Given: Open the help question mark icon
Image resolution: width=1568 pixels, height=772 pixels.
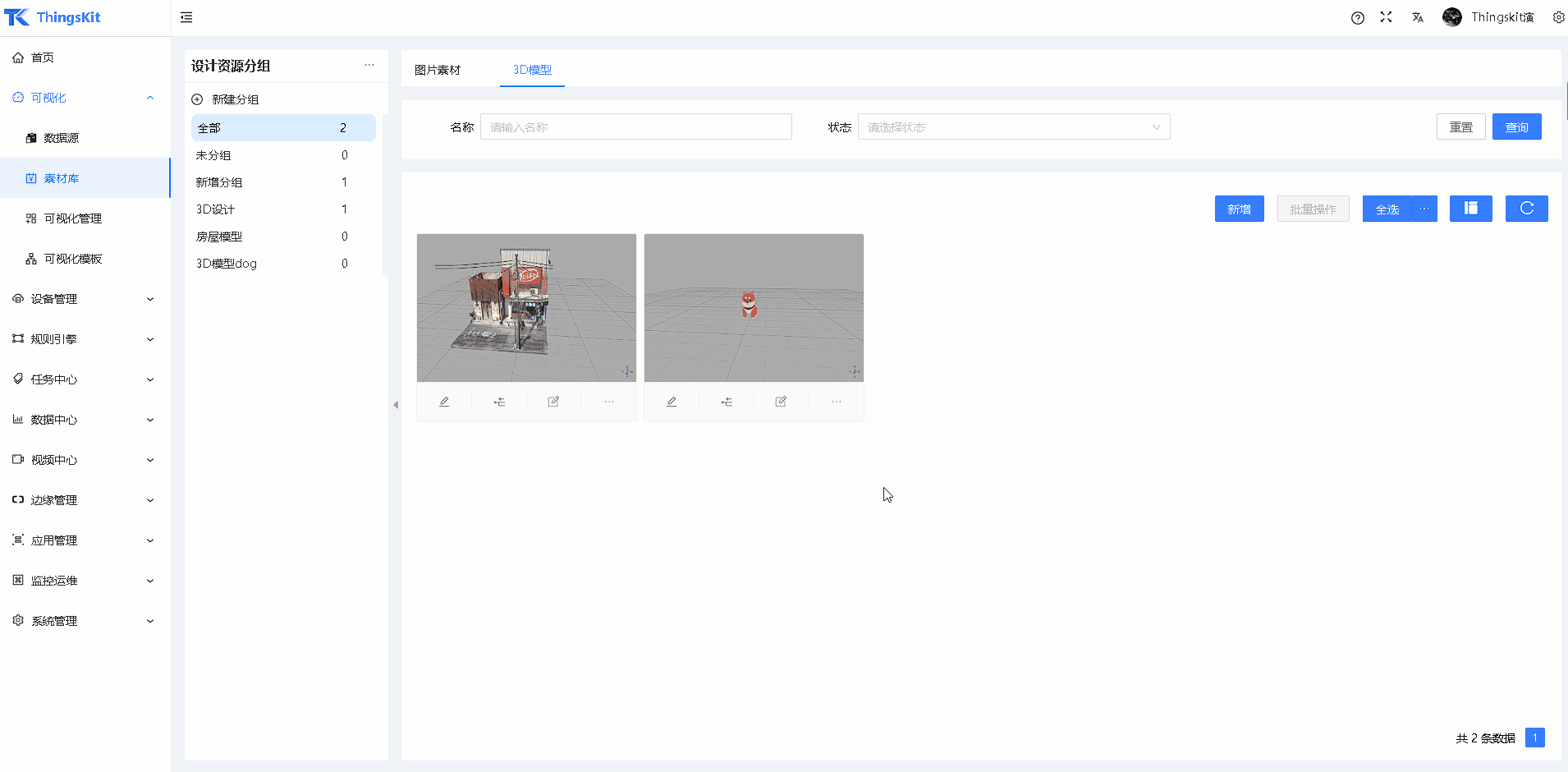Looking at the screenshot, I should pyautogui.click(x=1358, y=17).
